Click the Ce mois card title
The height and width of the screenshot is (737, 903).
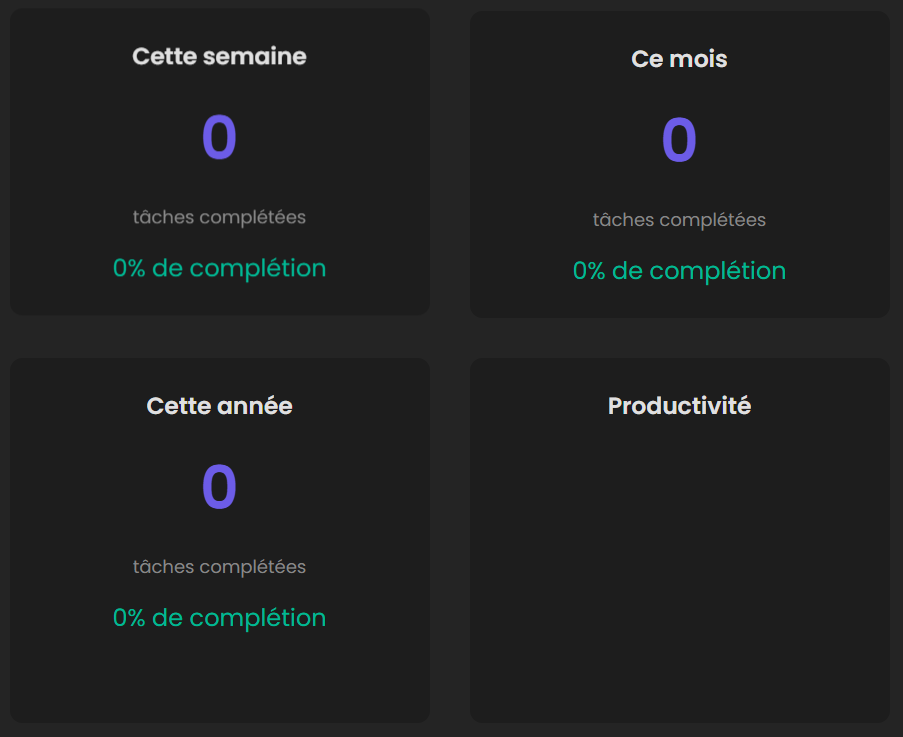[679, 59]
